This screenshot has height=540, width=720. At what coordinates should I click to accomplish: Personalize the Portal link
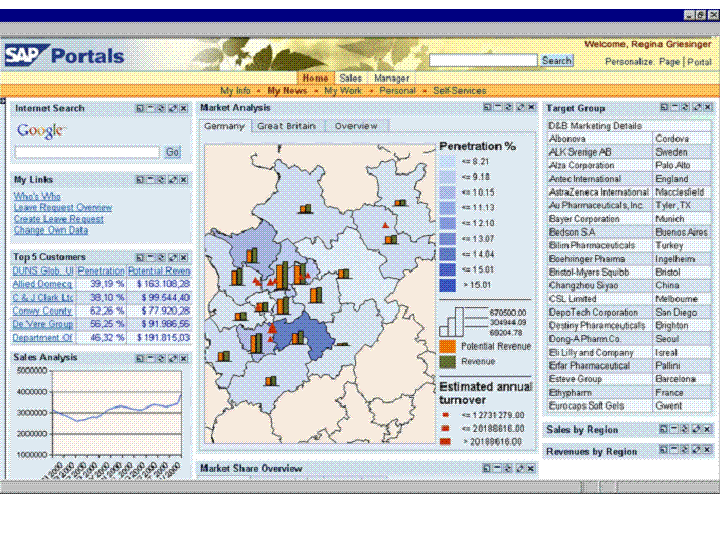(699, 62)
